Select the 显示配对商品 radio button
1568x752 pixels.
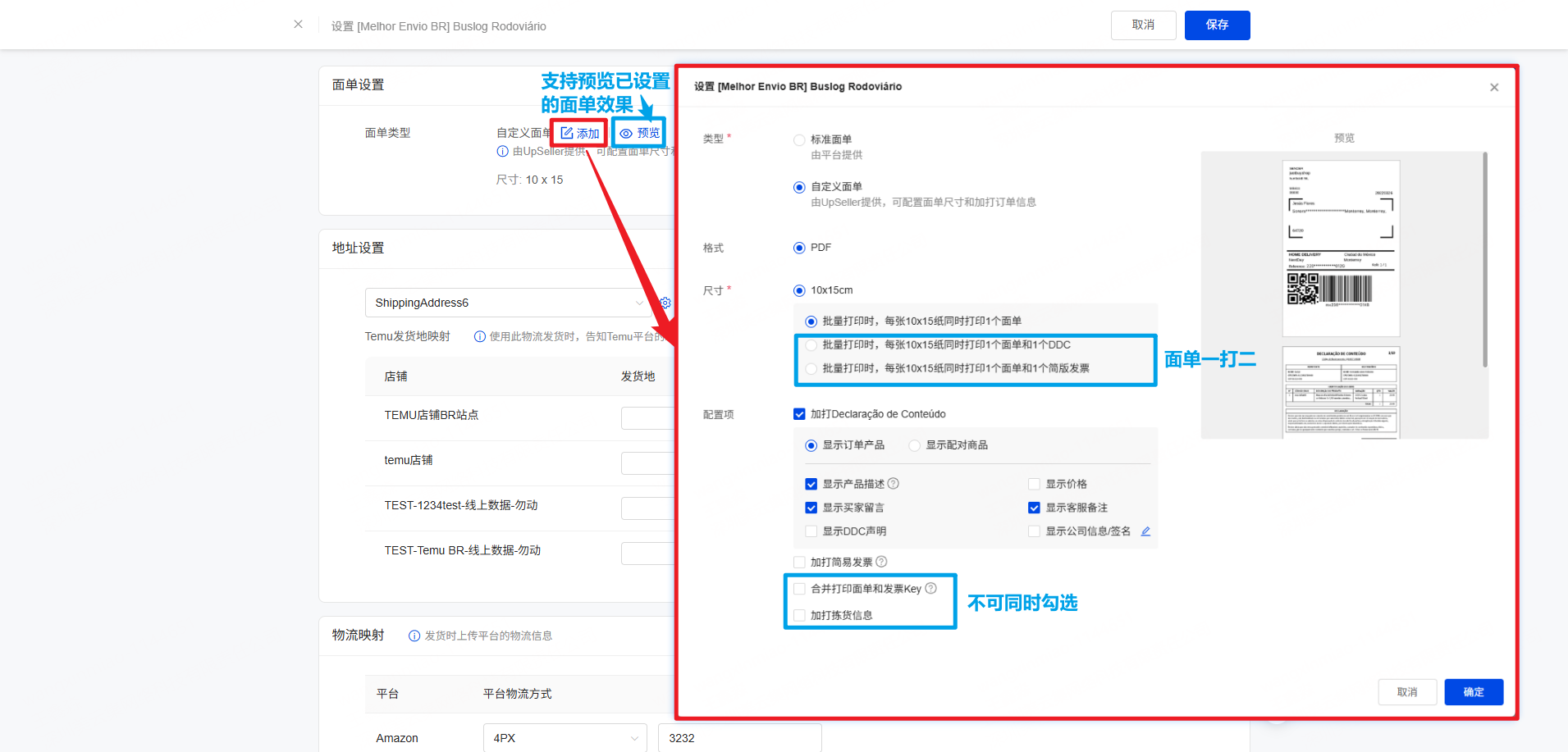coord(914,445)
